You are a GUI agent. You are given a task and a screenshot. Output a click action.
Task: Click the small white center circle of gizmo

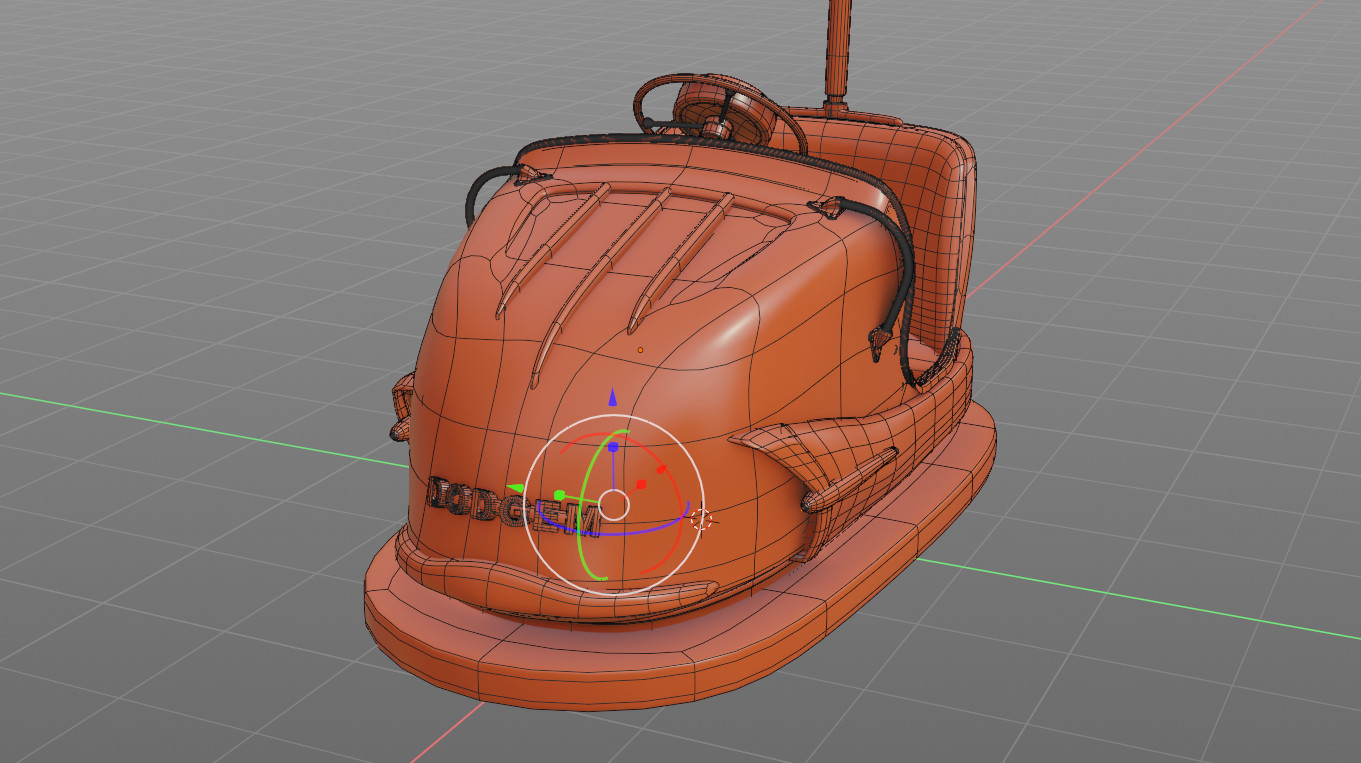(614, 505)
